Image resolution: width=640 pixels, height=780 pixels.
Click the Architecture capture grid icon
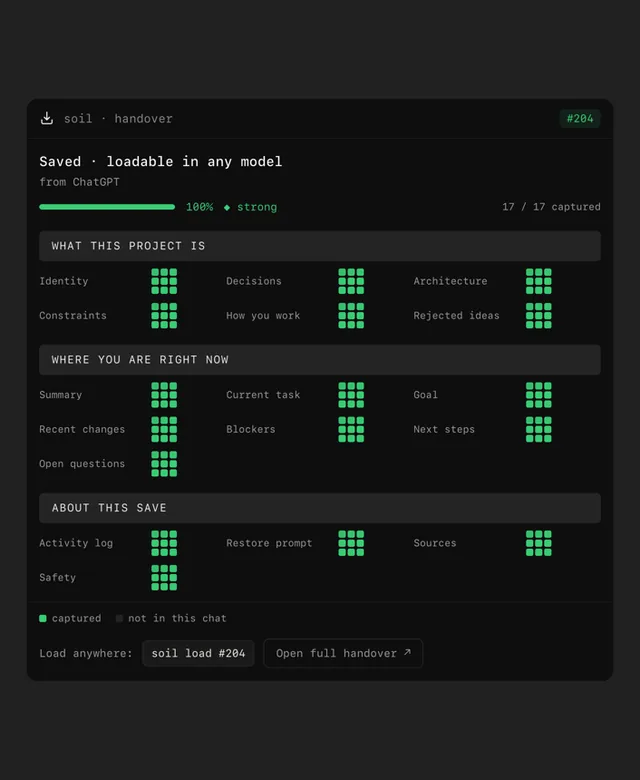(539, 281)
